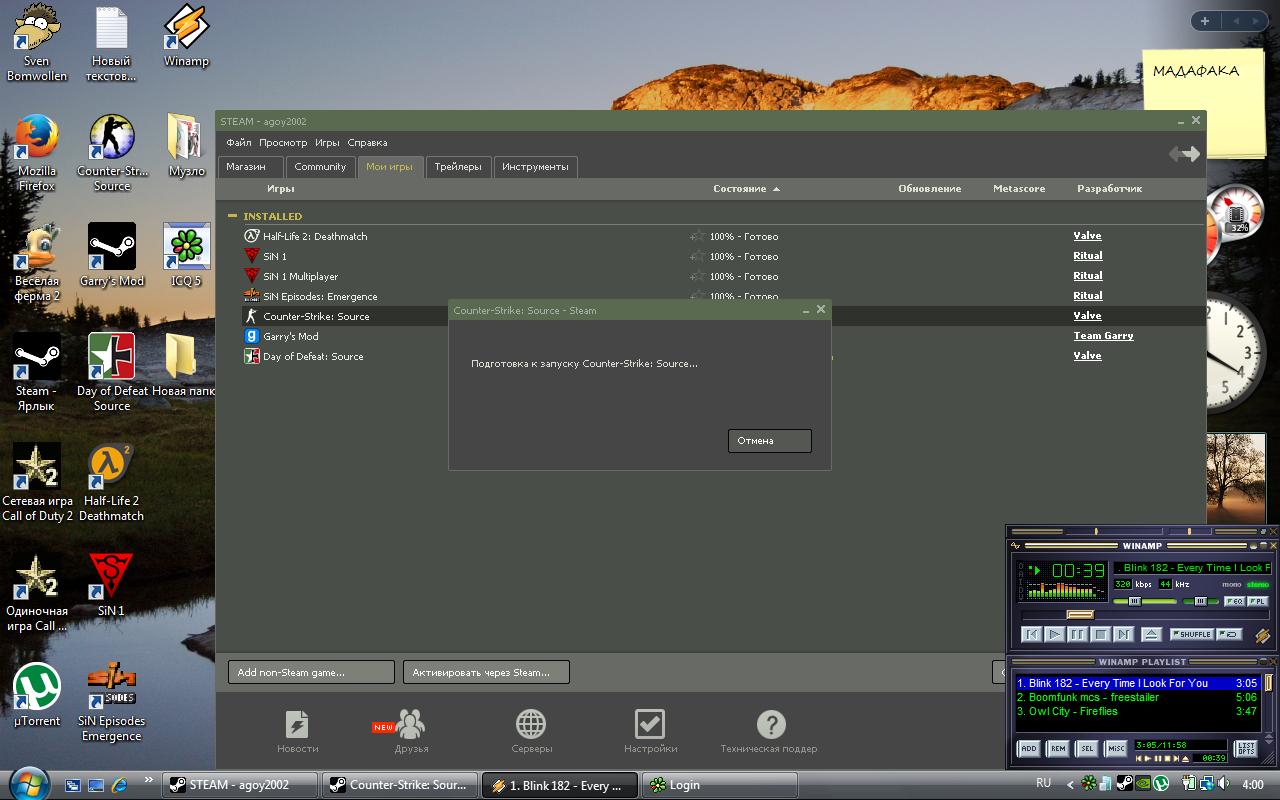The image size is (1280, 800).
Task: Click the Add non-Steam game button
Action: point(311,672)
